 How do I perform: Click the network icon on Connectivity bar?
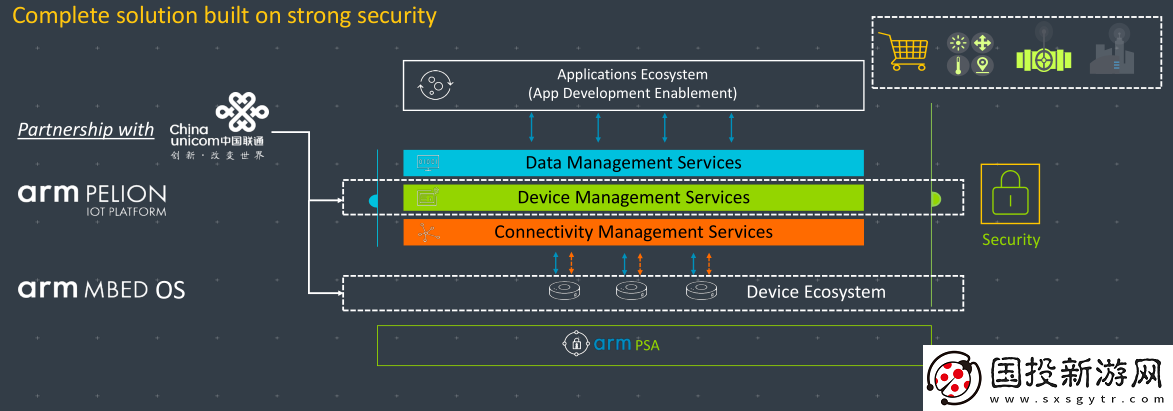[427, 233]
